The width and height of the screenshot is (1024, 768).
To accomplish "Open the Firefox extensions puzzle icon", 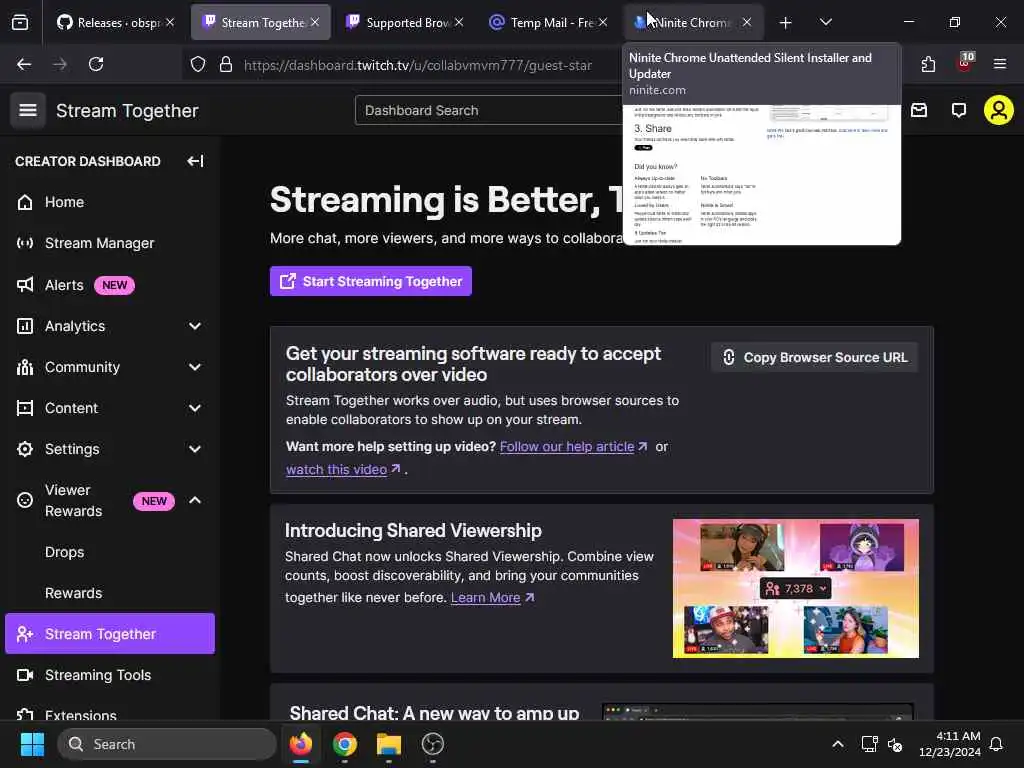I will (x=928, y=64).
